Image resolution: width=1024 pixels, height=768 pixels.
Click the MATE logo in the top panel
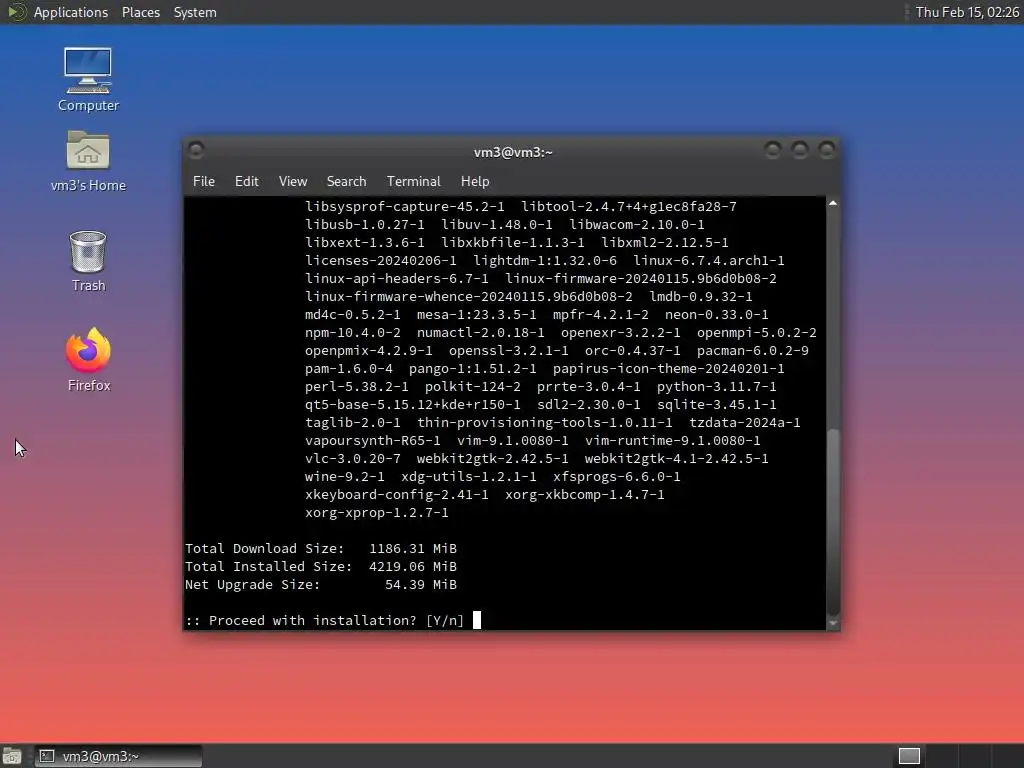click(x=16, y=12)
